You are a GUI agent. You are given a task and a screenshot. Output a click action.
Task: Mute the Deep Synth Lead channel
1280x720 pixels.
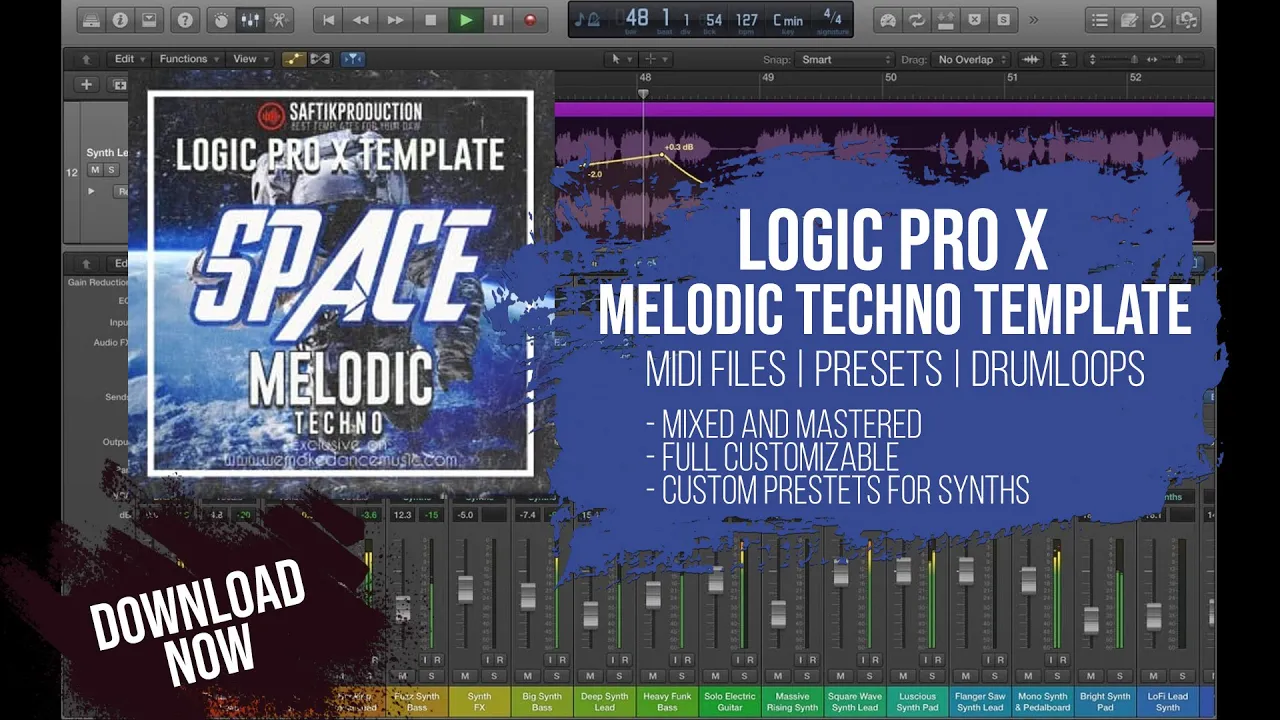(589, 677)
